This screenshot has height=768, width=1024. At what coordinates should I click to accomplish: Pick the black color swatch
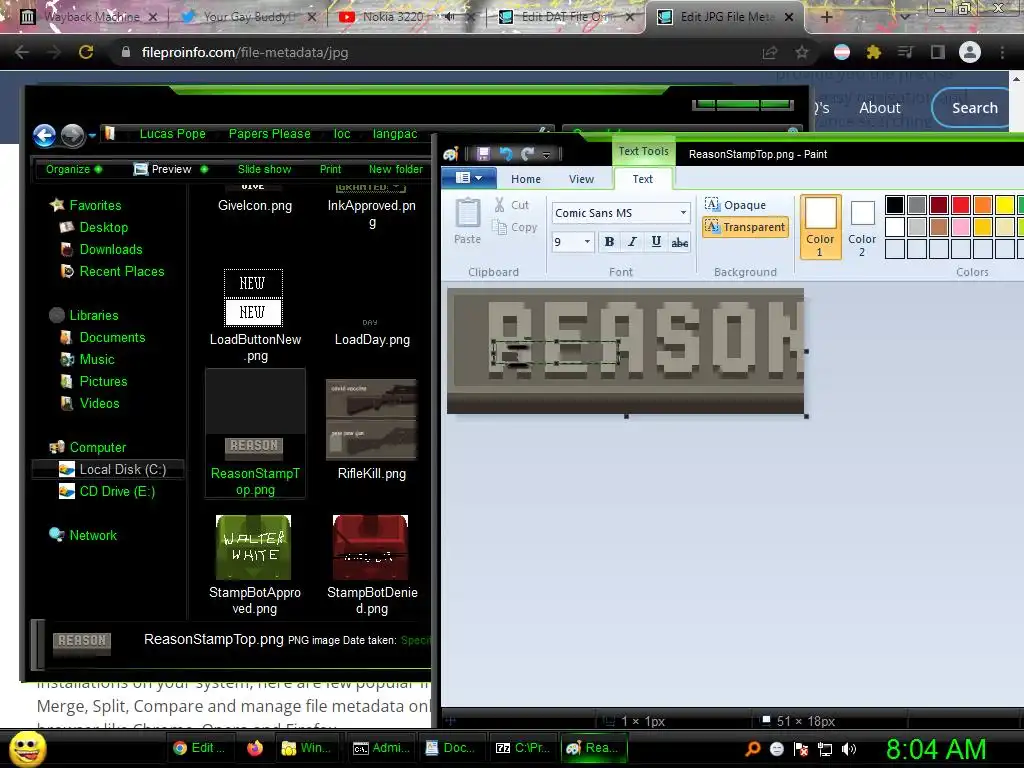click(x=895, y=205)
